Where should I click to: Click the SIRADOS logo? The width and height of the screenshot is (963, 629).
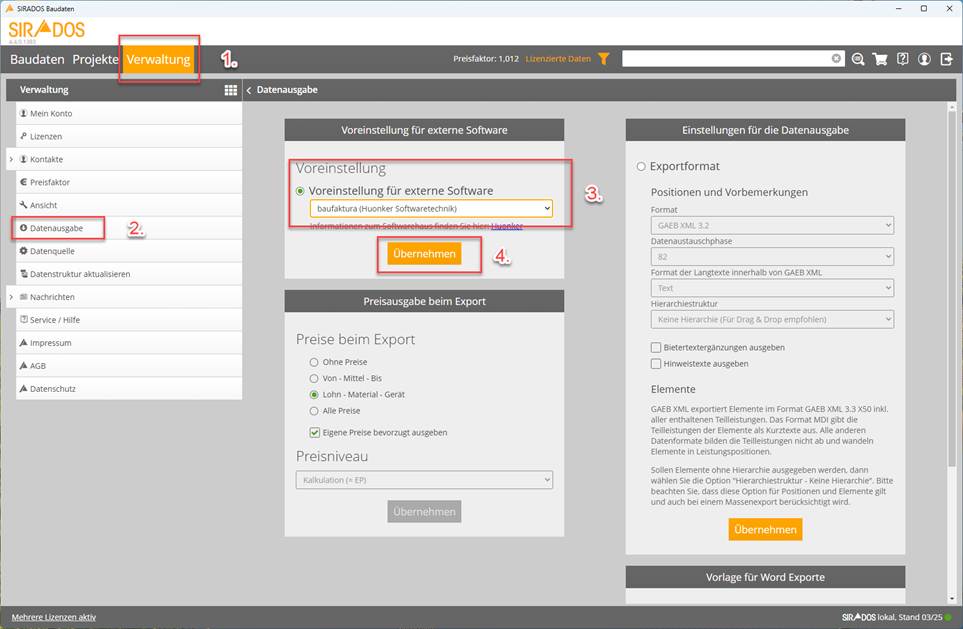[x=47, y=29]
